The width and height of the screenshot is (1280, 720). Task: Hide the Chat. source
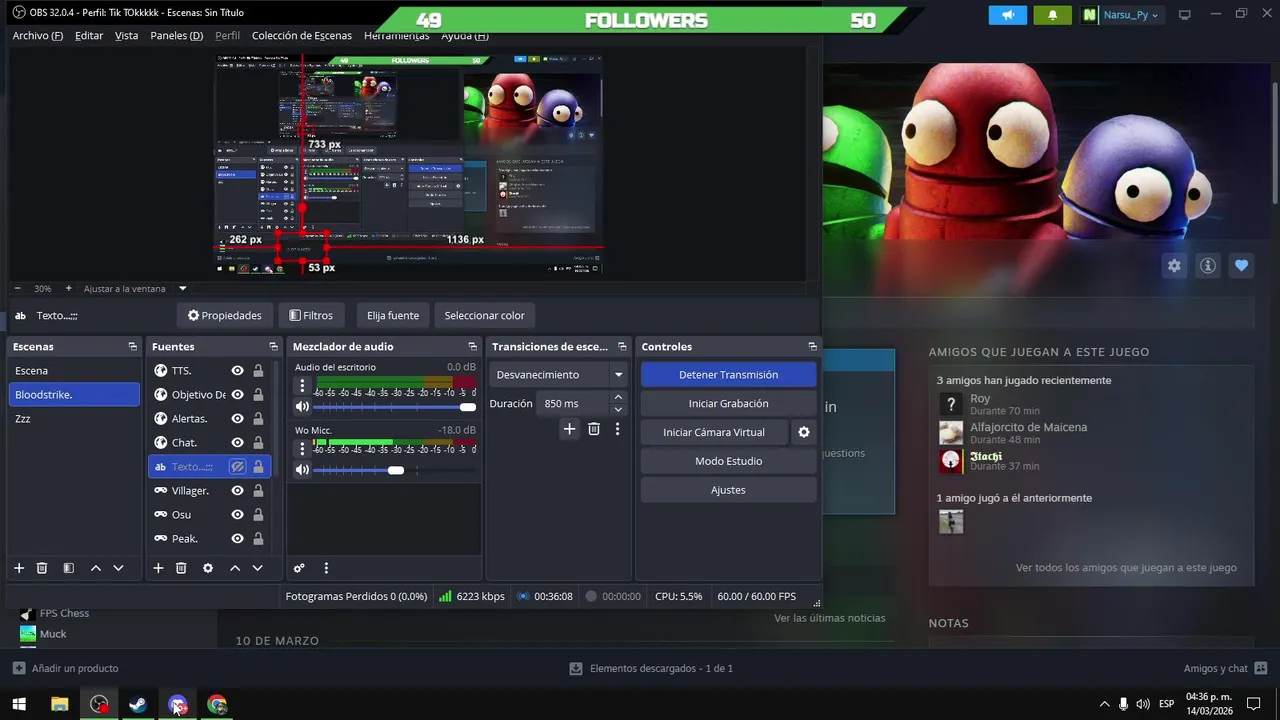(x=237, y=442)
